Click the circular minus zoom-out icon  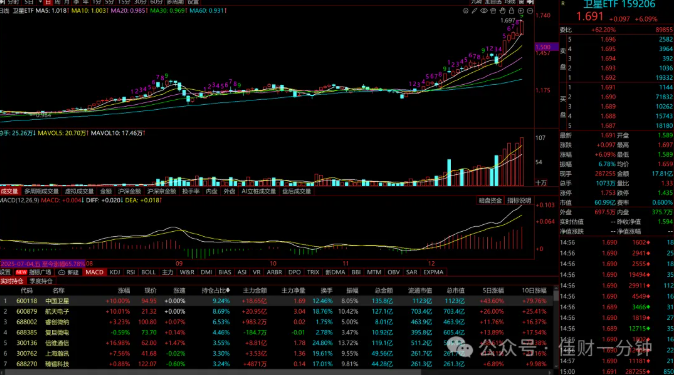530,11
